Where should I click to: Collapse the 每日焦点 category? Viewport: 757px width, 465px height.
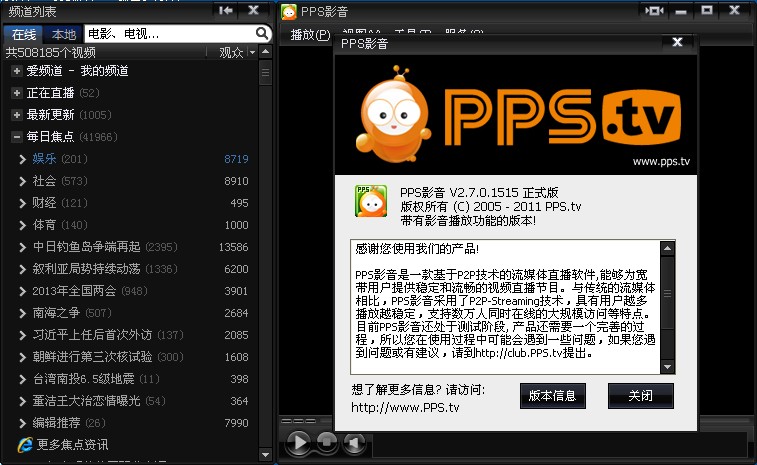[x=17, y=137]
